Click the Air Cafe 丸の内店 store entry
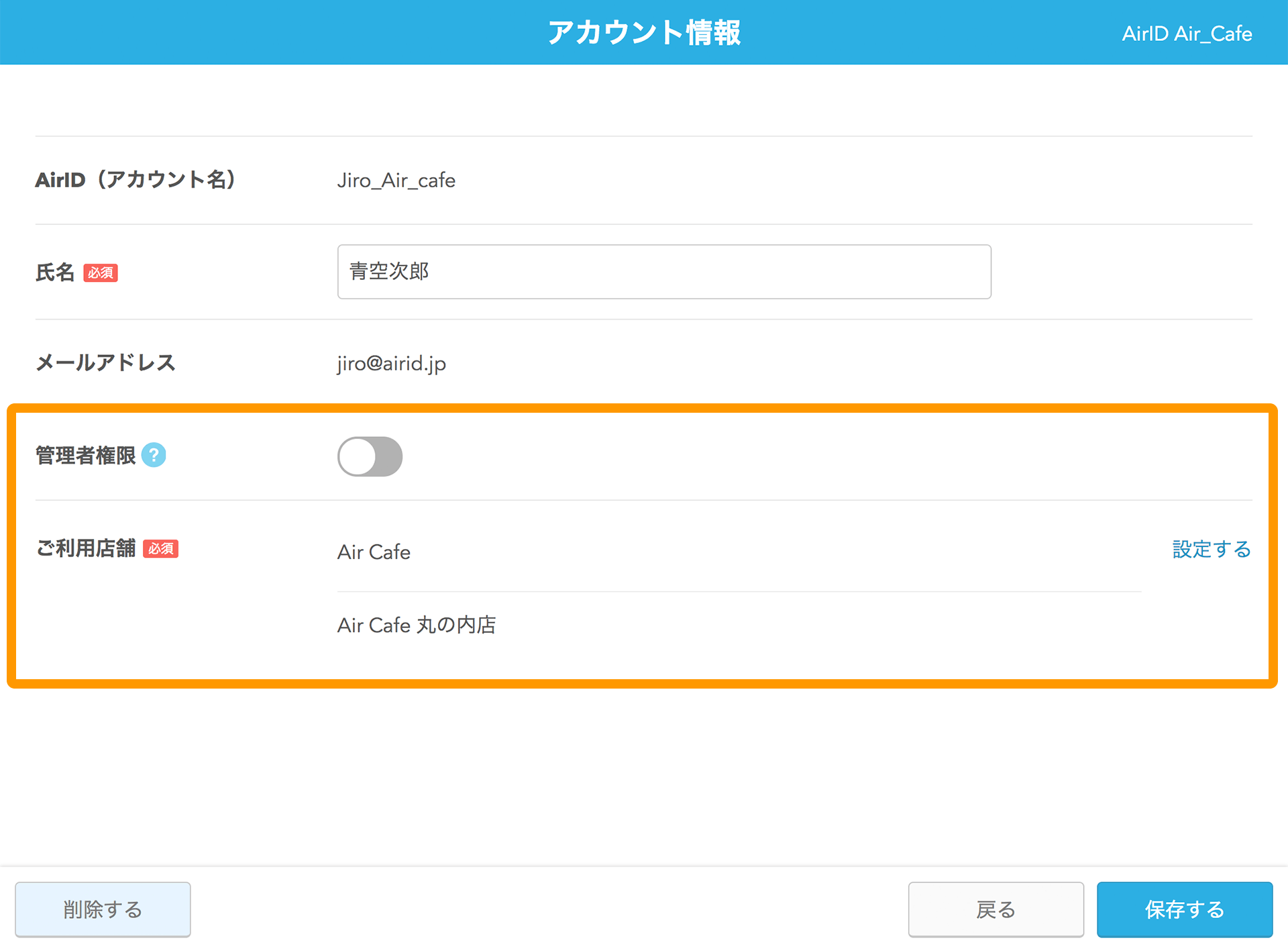1288x951 pixels. (417, 625)
